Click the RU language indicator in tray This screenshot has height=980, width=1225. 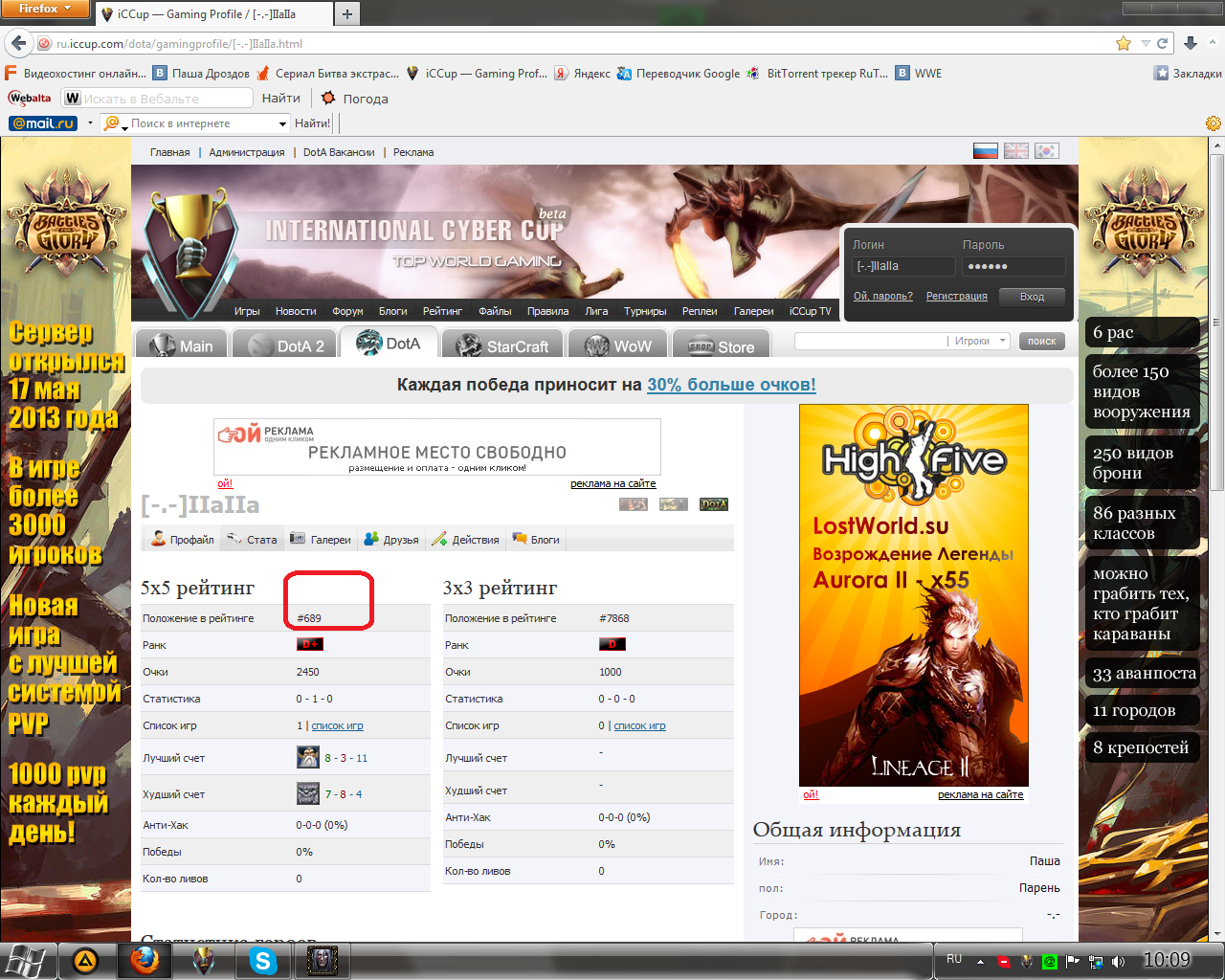[954, 958]
